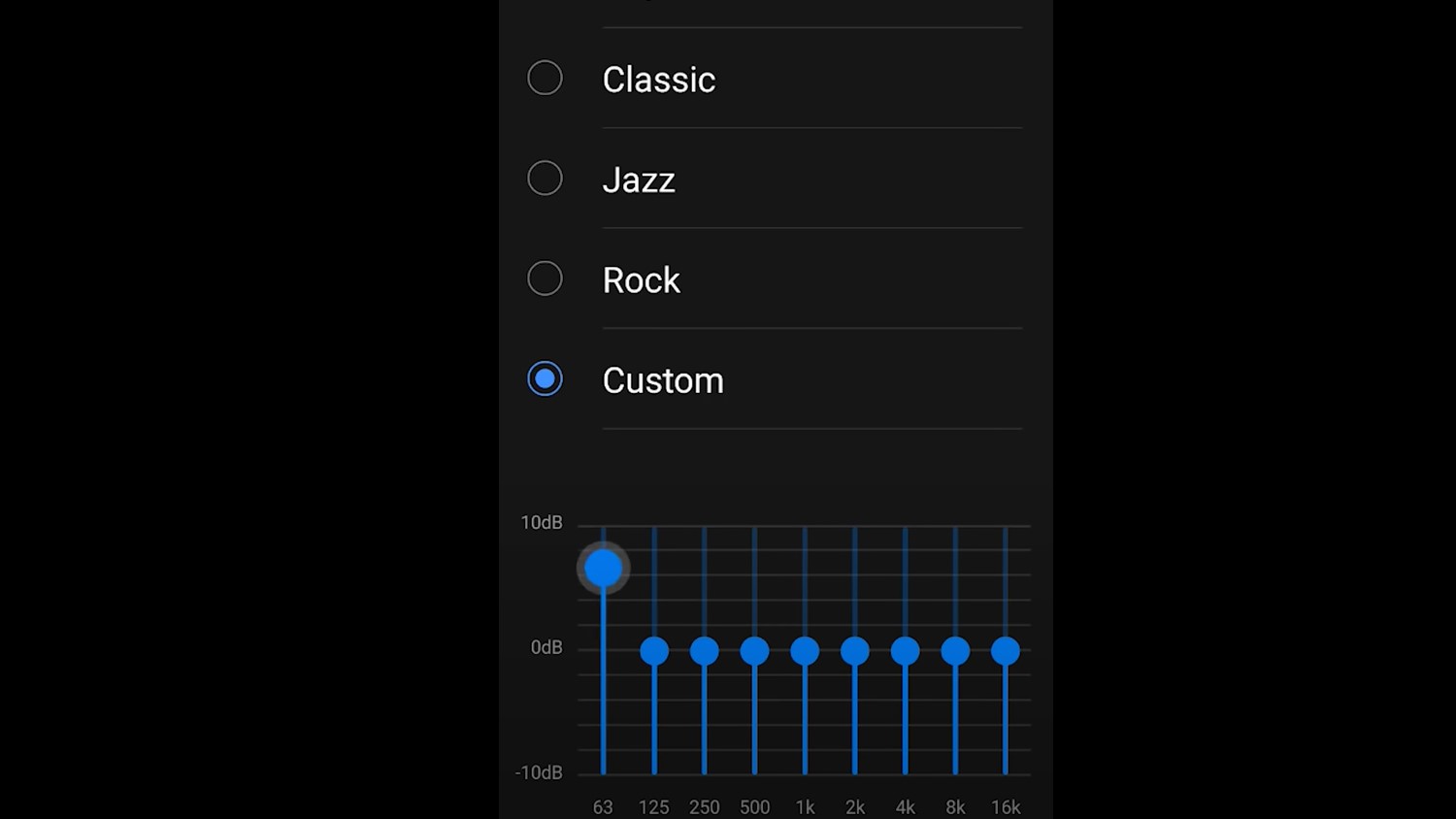
Task: Click the 8k band slider knob
Action: click(955, 651)
